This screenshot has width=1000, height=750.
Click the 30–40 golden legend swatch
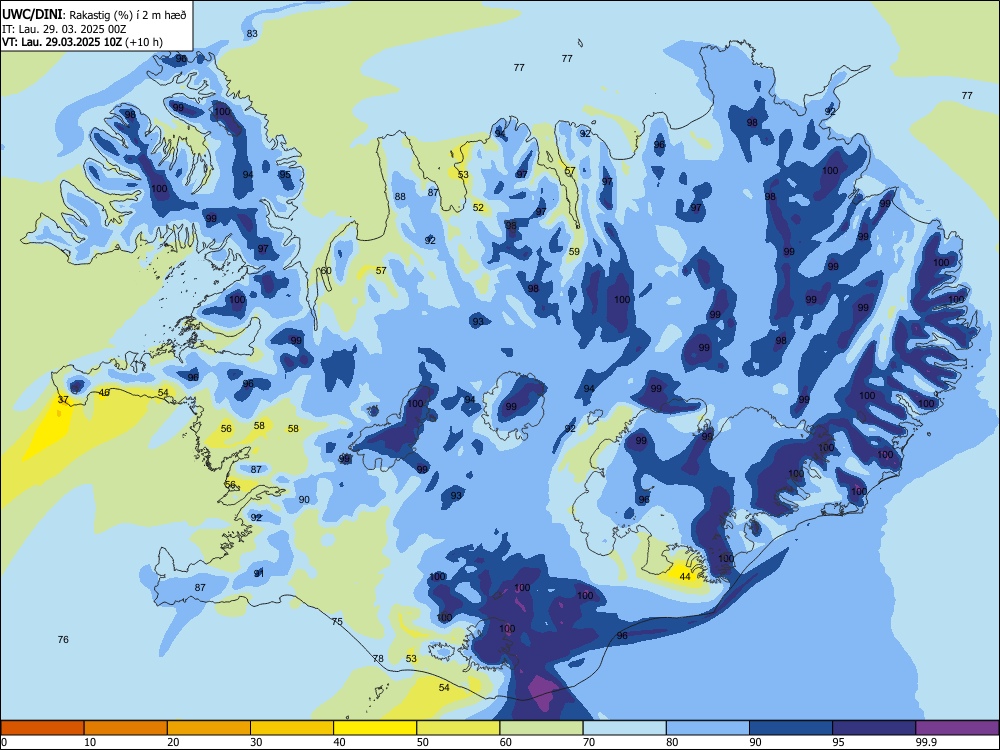click(292, 728)
